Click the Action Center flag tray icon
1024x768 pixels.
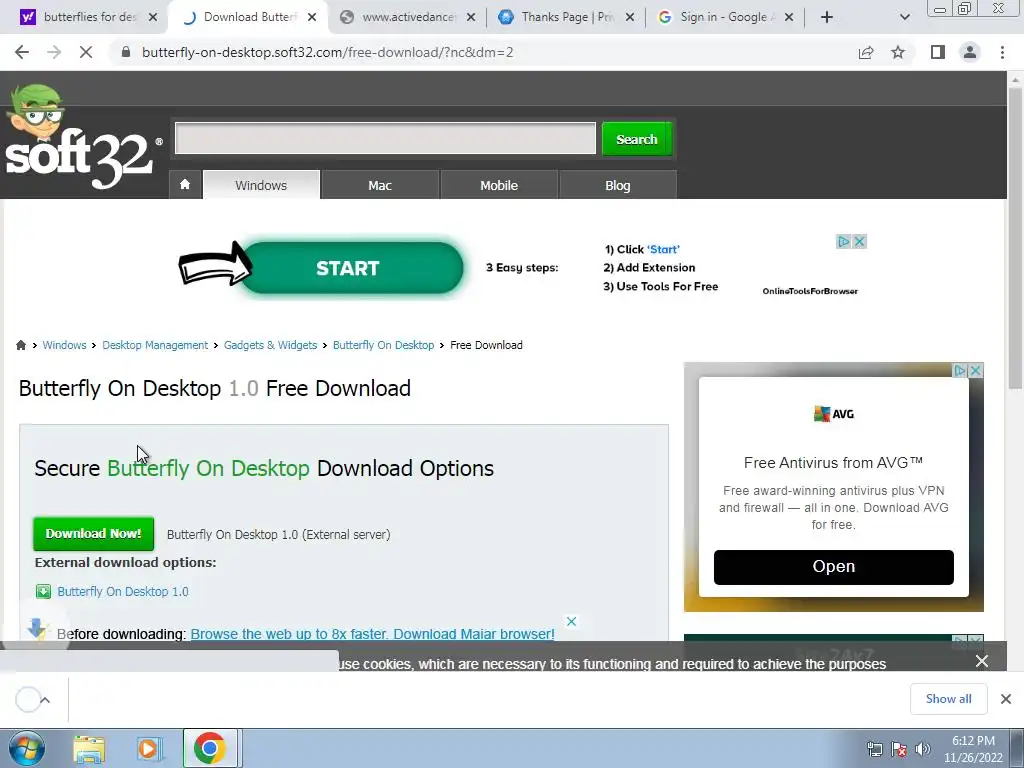899,749
